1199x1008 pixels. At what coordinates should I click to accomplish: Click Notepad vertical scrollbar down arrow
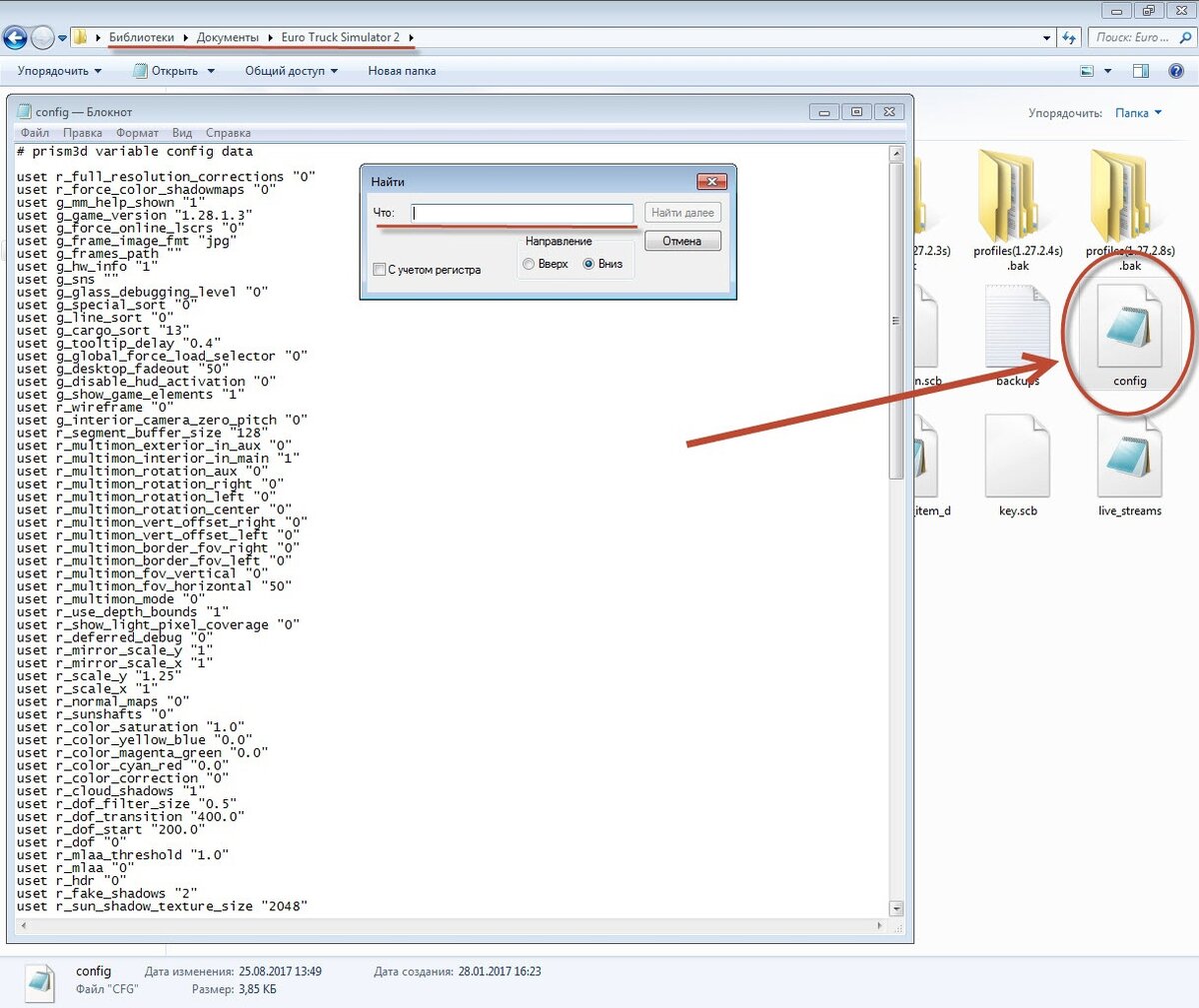[895, 908]
